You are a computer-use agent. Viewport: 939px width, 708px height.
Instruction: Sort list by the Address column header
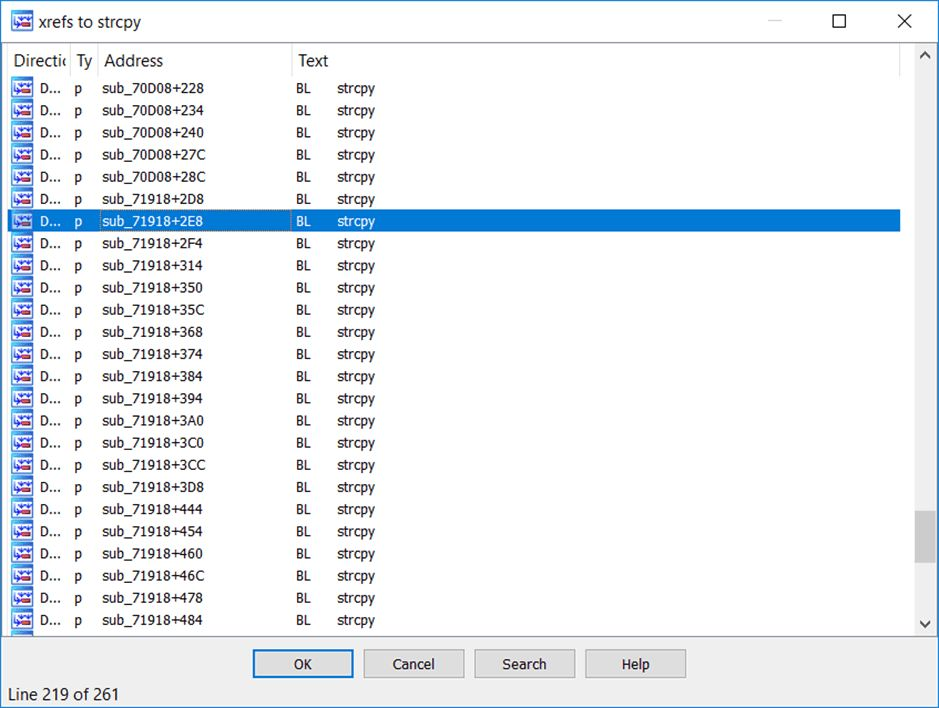coord(194,61)
